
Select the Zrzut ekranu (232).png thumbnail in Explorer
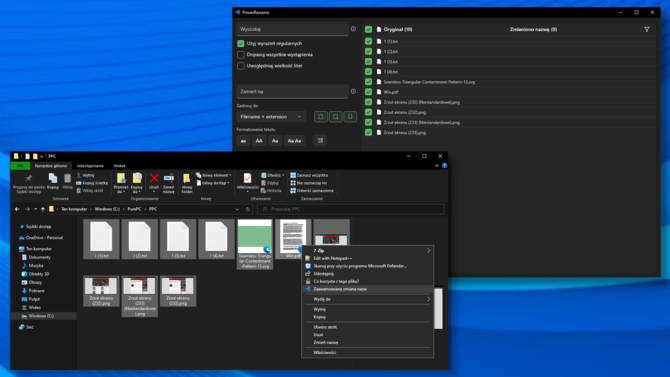coord(101,291)
